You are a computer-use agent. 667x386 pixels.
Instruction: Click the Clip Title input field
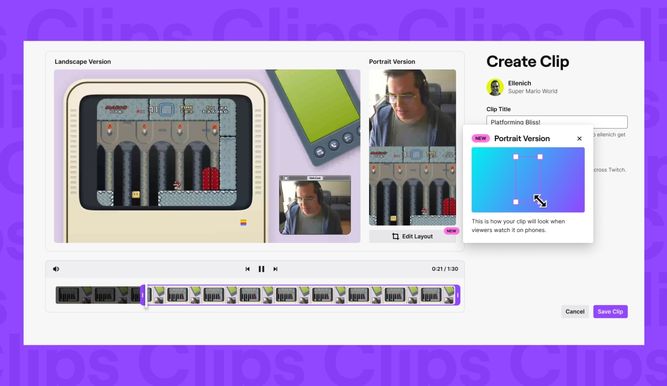[556, 122]
